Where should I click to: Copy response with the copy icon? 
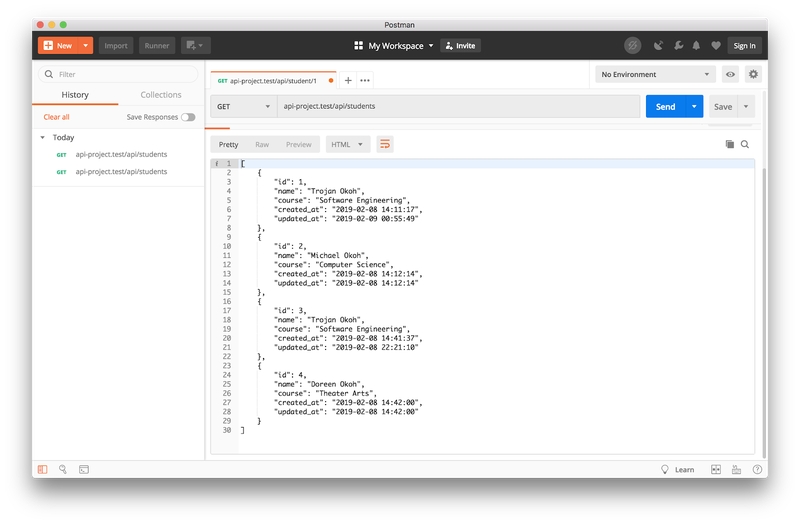click(x=729, y=144)
